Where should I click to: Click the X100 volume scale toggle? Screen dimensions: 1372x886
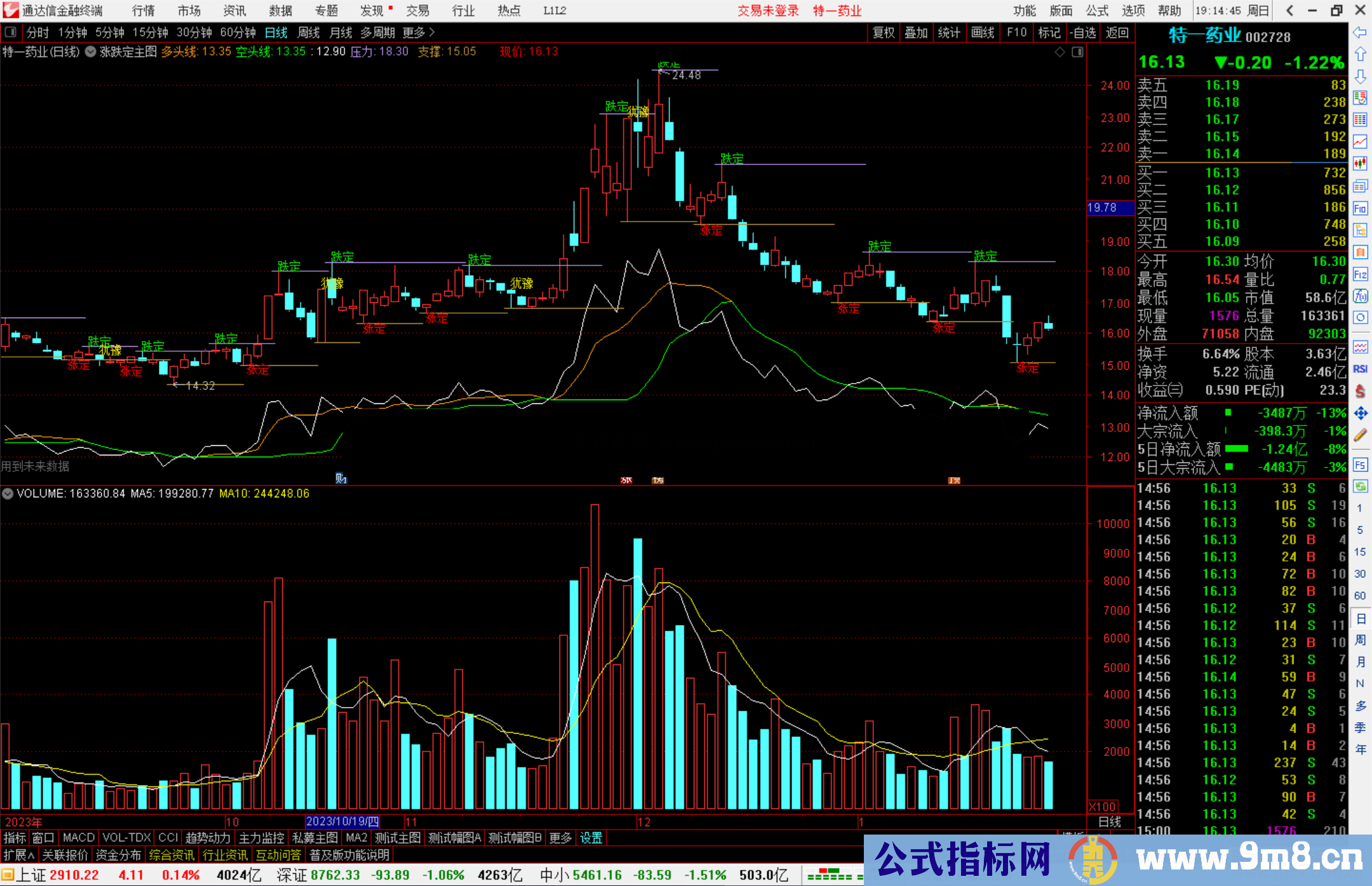(x=1103, y=807)
